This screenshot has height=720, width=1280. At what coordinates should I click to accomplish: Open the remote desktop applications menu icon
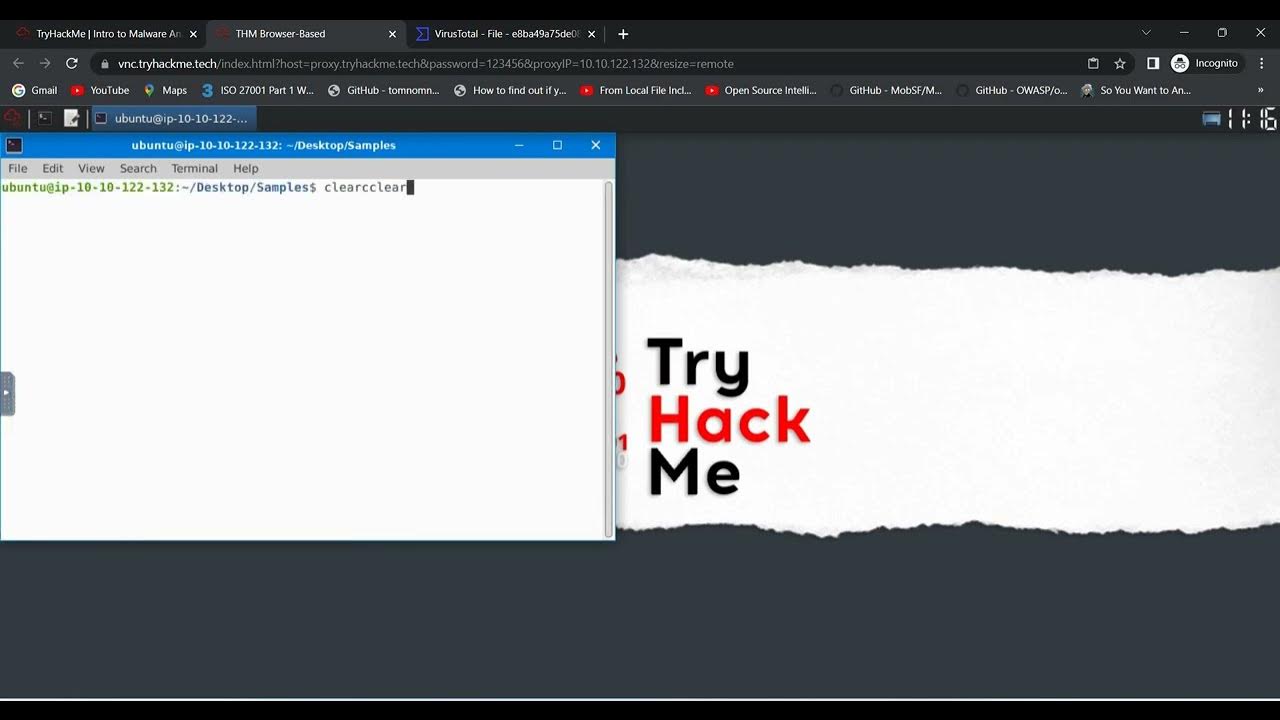12,118
